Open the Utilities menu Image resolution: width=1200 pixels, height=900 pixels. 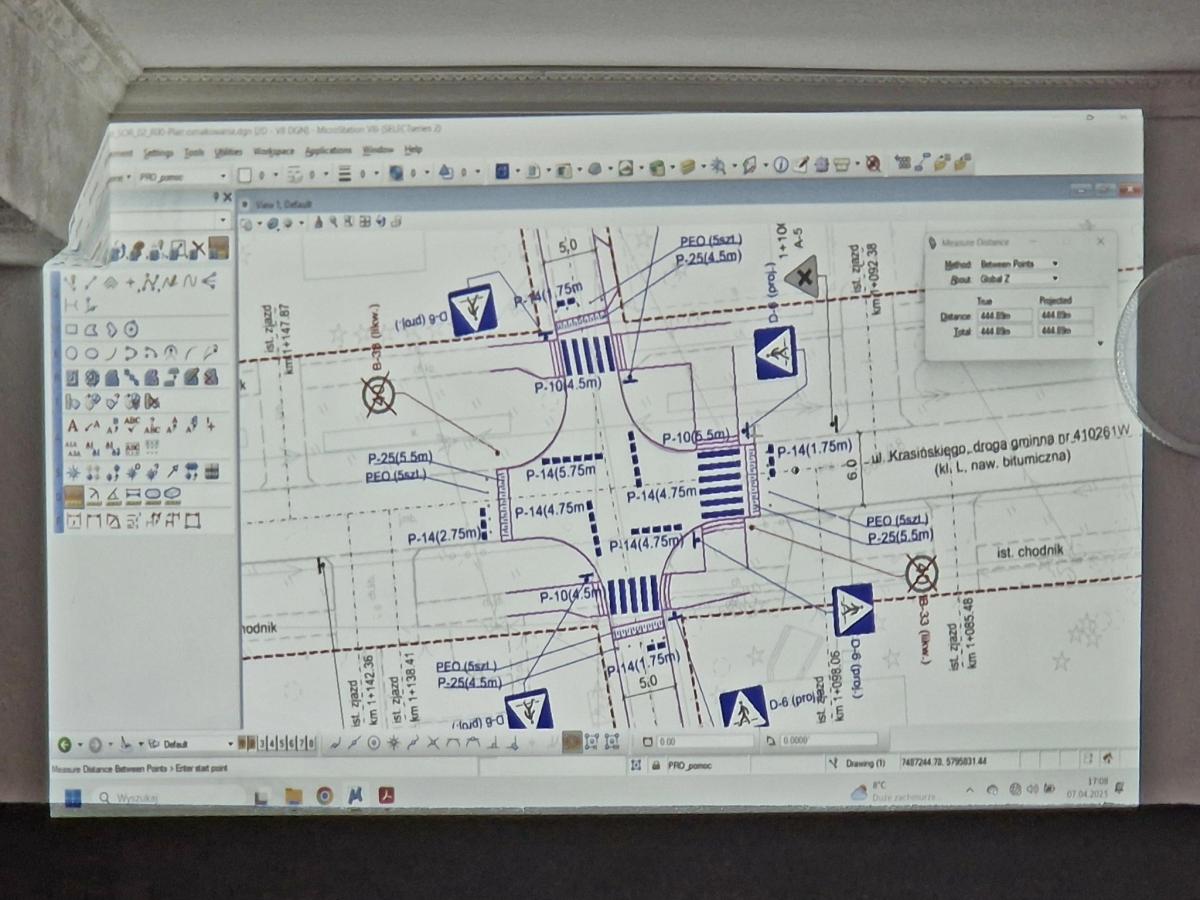[x=228, y=151]
